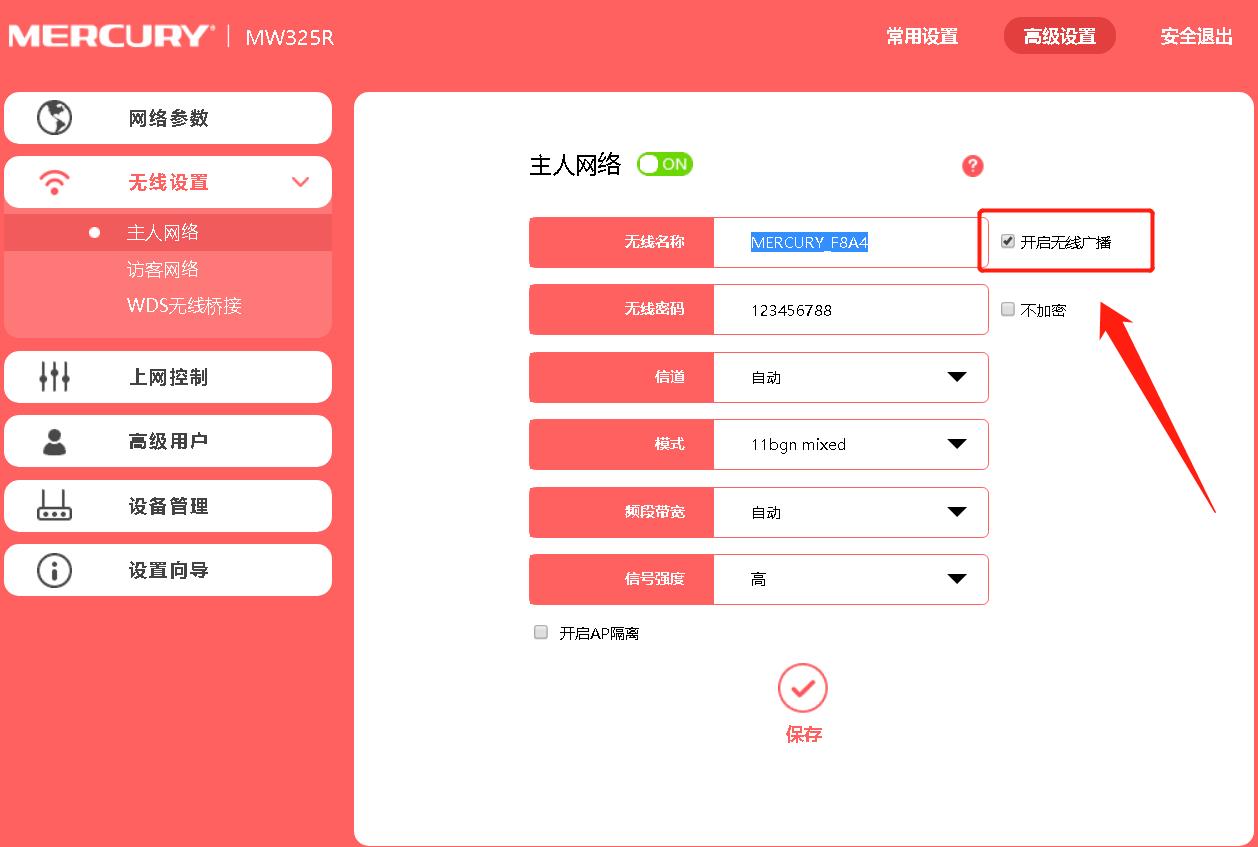Viewport: 1258px width, 847px height.
Task: Turn off the 主人网络 ON toggle
Action: click(x=664, y=163)
